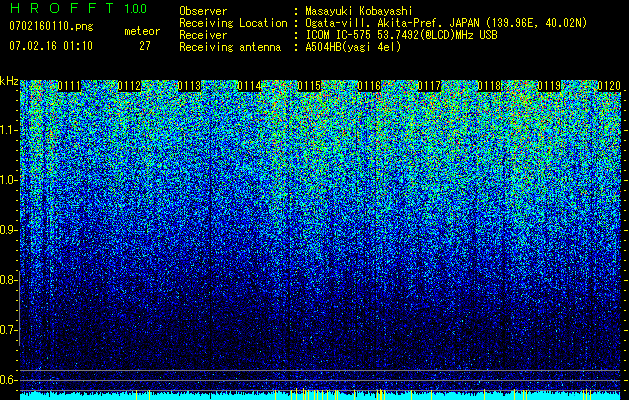
Task: Click the meteor count label
Action: coord(142,31)
